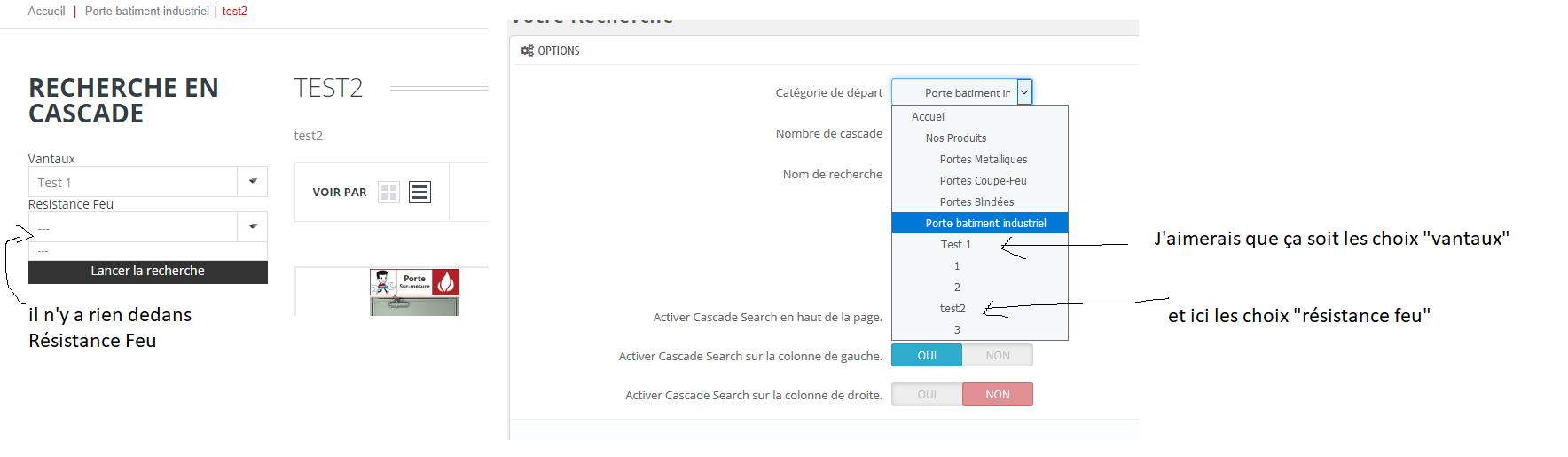The width and height of the screenshot is (1568, 457).
Task: Open Porte batiment industriel breadcrumb link
Action: (147, 12)
